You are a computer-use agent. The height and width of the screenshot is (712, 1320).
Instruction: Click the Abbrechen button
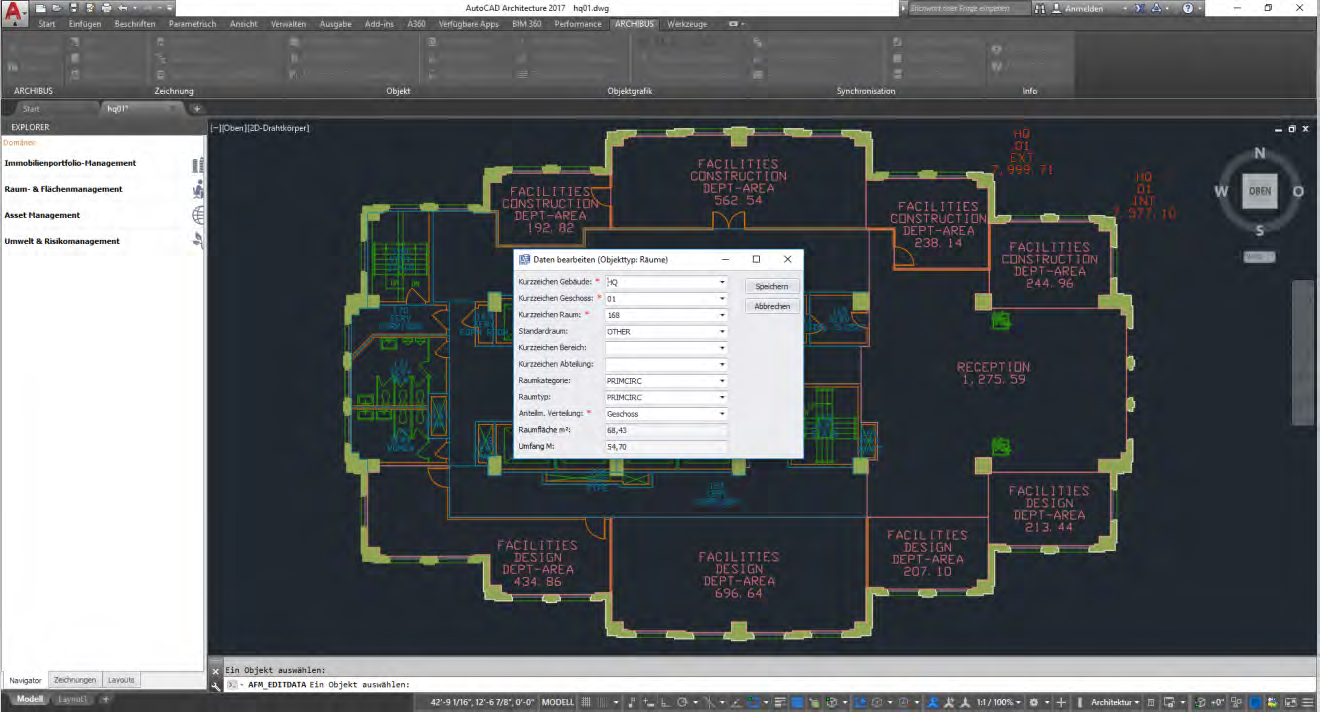pos(771,306)
